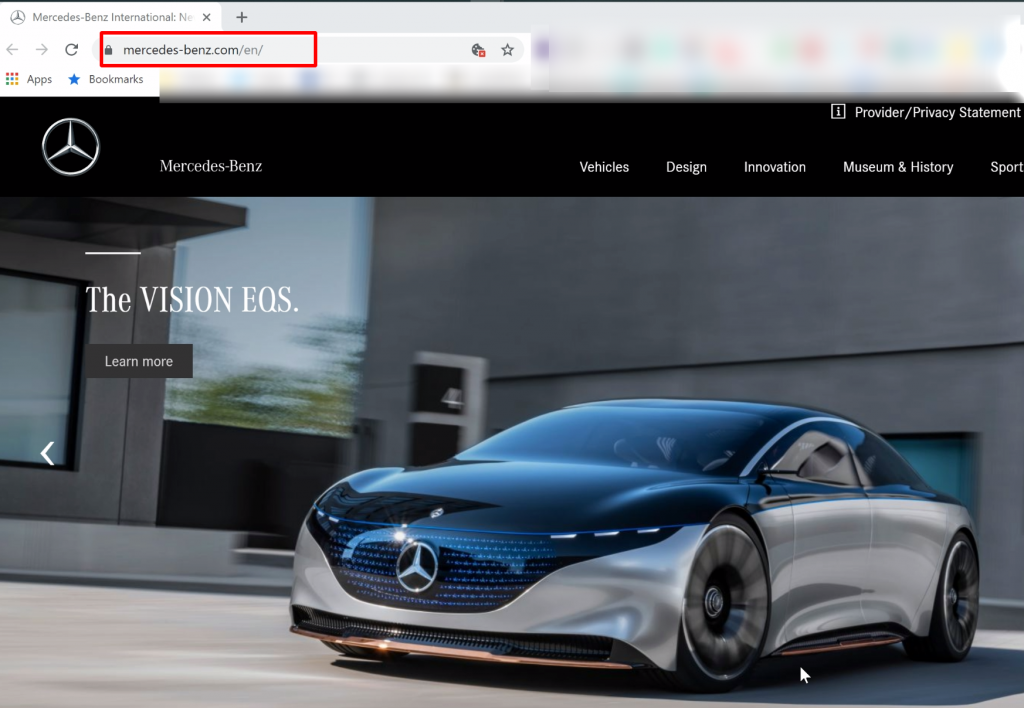This screenshot has width=1024, height=708.
Task: Expand the previous slide carousel arrow
Action: pyautogui.click(x=46, y=452)
